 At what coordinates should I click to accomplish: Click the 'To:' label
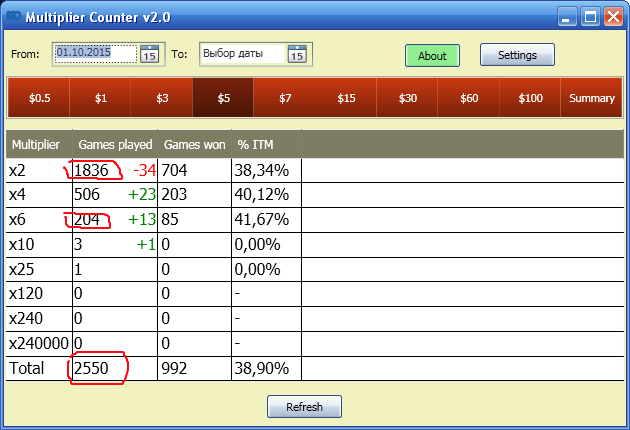[x=179, y=54]
